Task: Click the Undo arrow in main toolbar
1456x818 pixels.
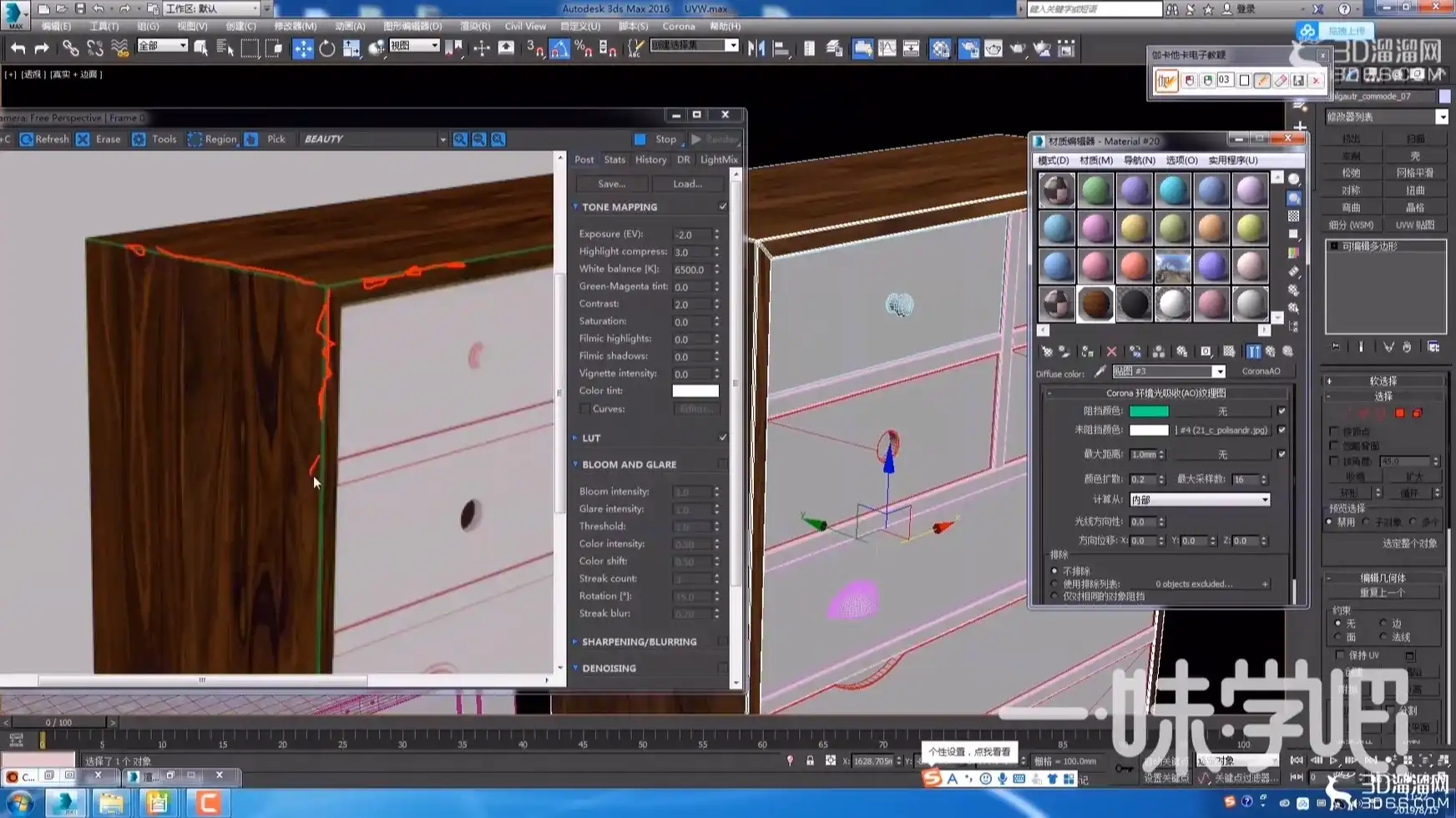Action: pos(18,48)
